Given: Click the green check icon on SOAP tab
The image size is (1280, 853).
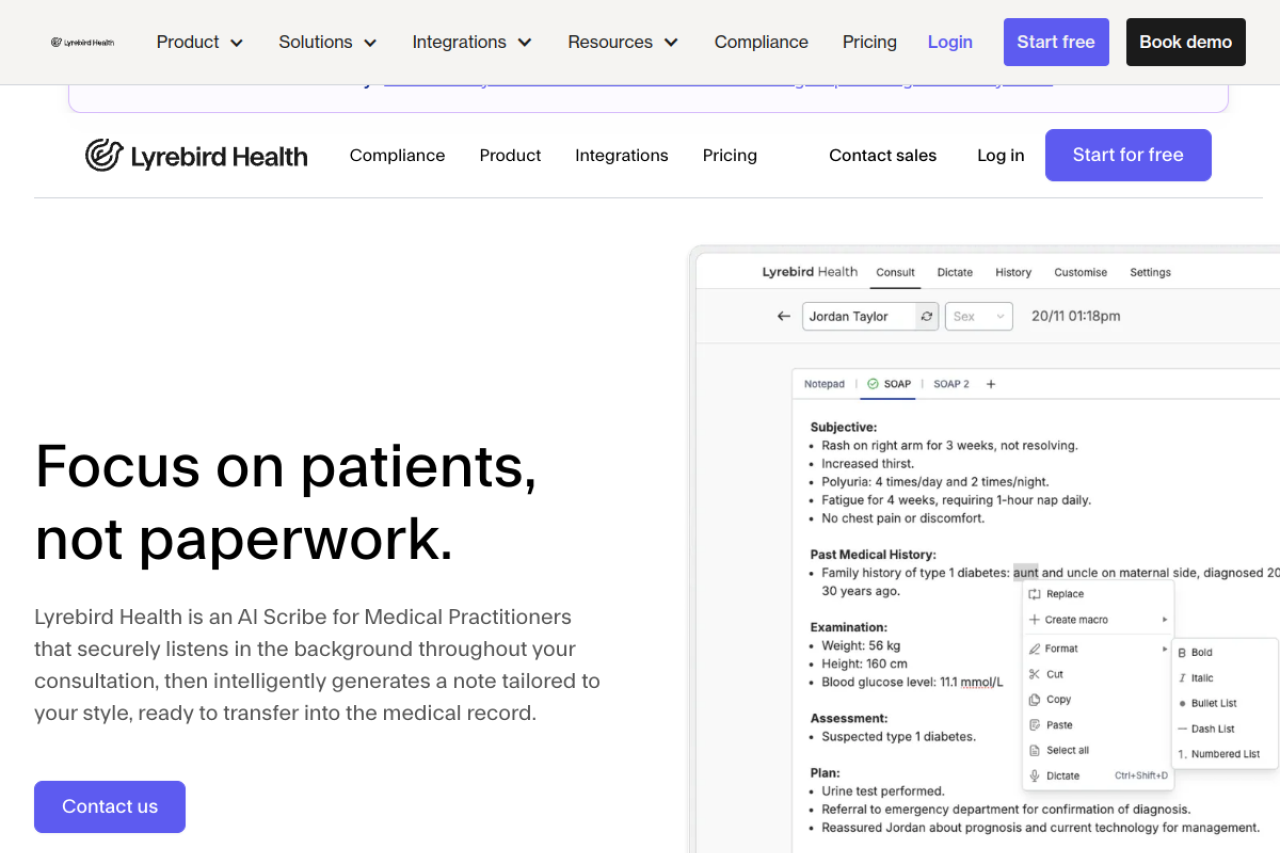Looking at the screenshot, I should (x=873, y=384).
